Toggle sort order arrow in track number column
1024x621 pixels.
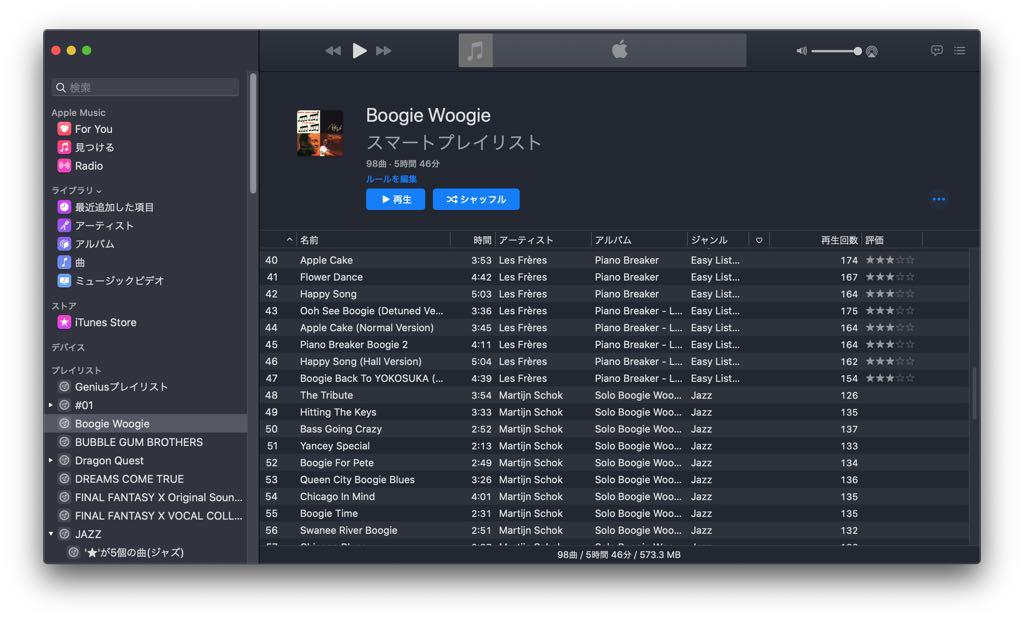pos(289,240)
